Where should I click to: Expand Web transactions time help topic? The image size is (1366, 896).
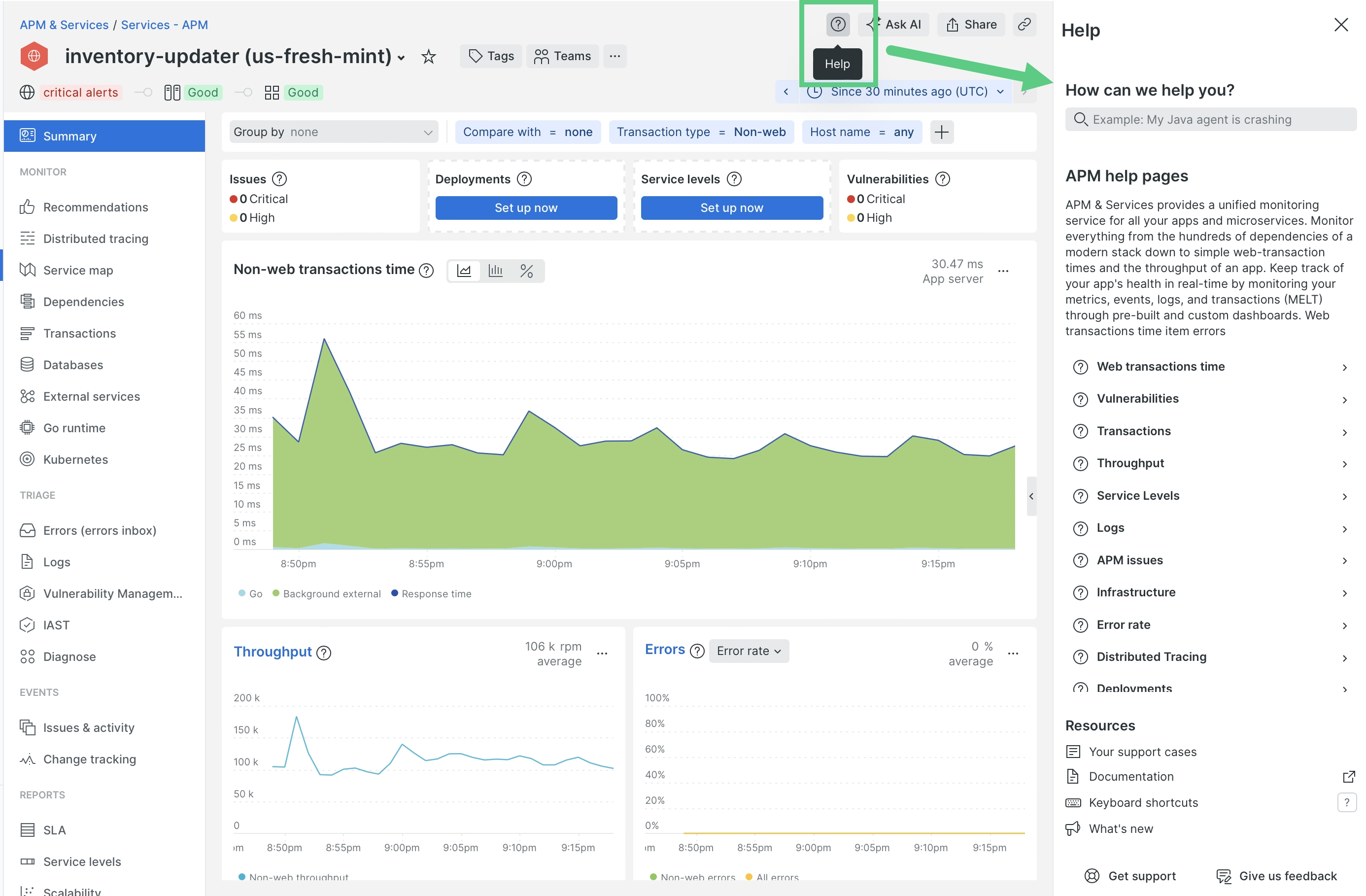click(1211, 367)
